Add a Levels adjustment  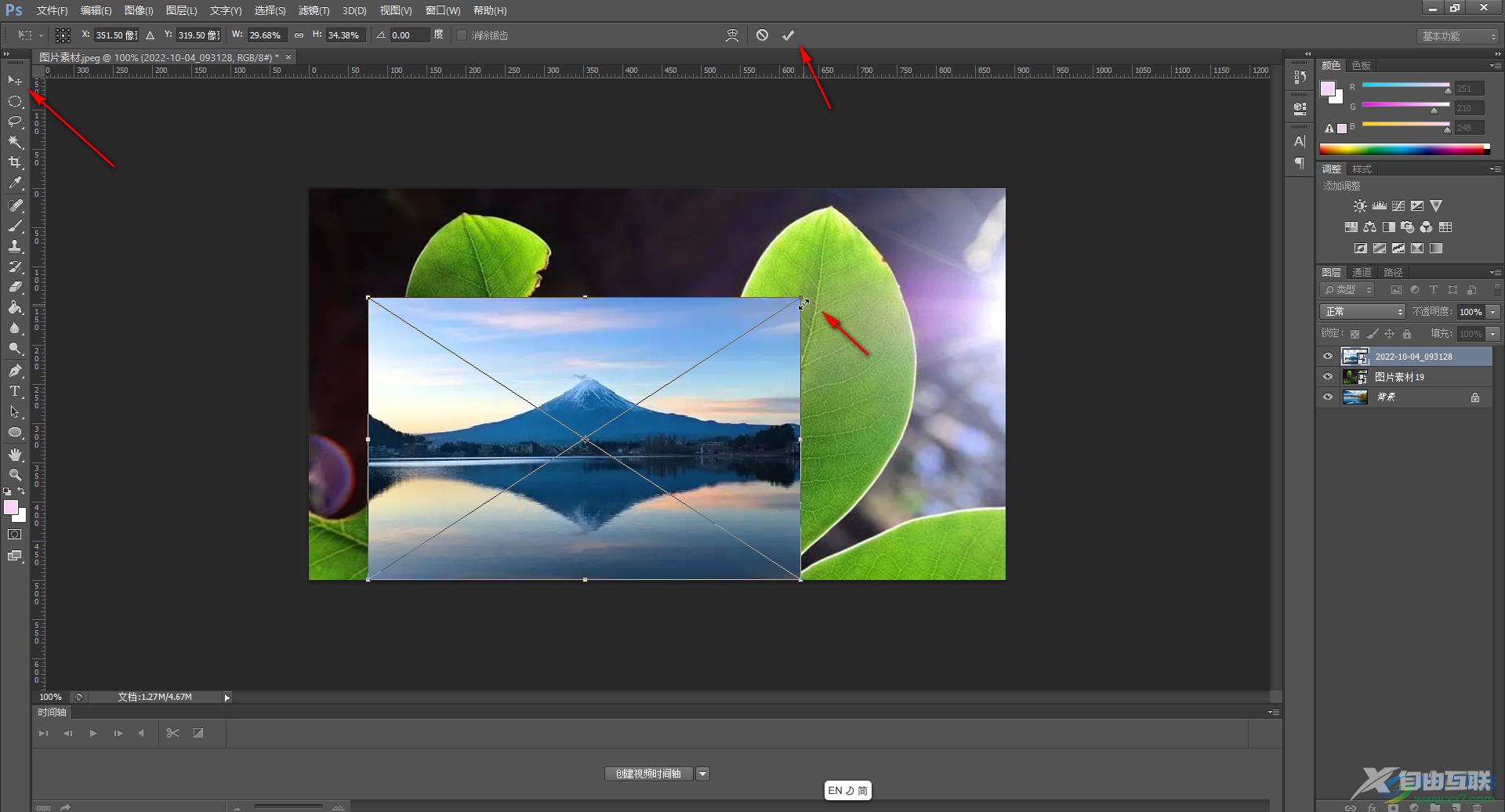click(1380, 206)
